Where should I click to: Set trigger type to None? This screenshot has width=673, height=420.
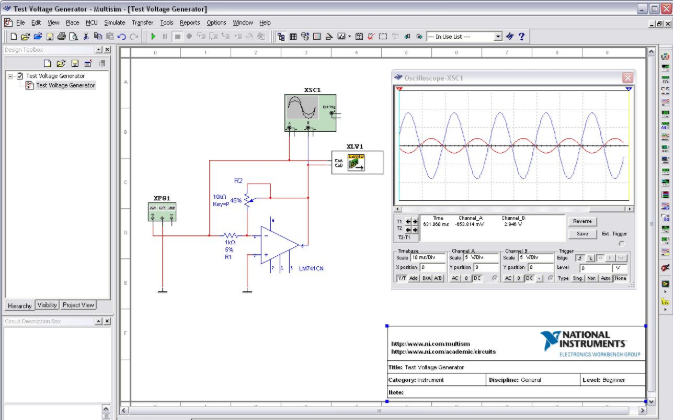pyautogui.click(x=620, y=278)
